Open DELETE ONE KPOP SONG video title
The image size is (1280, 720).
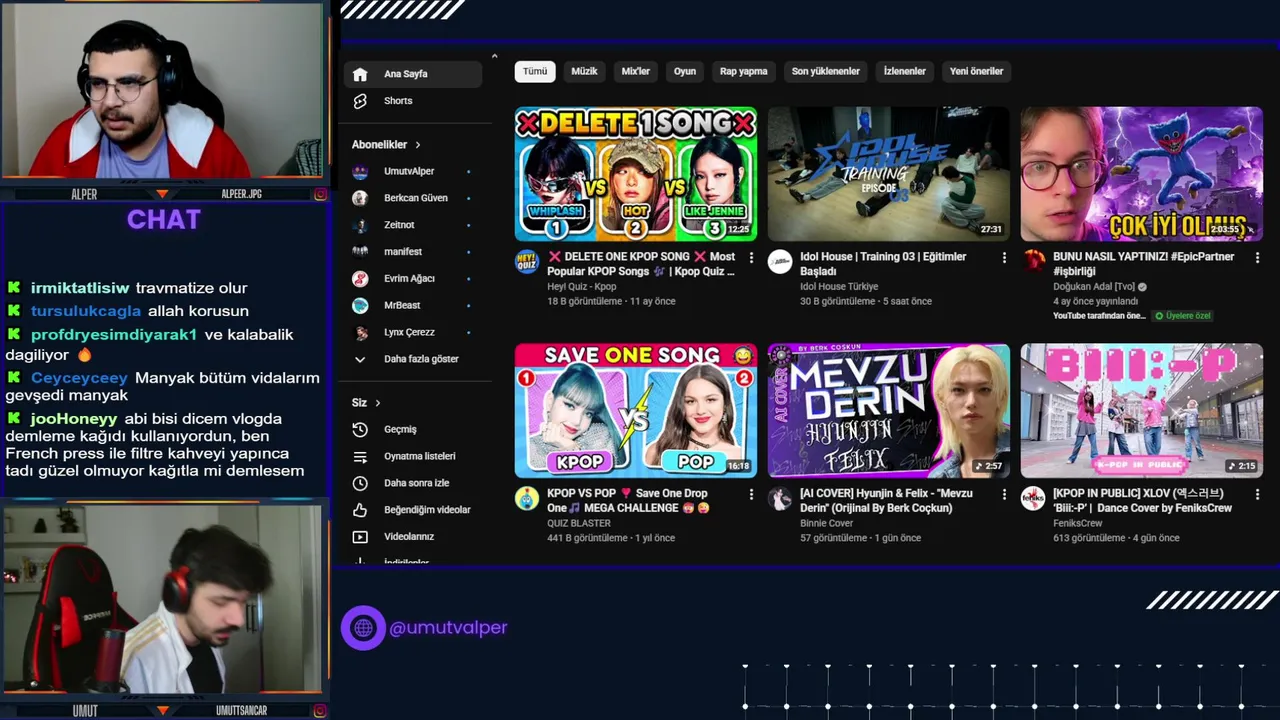click(641, 264)
